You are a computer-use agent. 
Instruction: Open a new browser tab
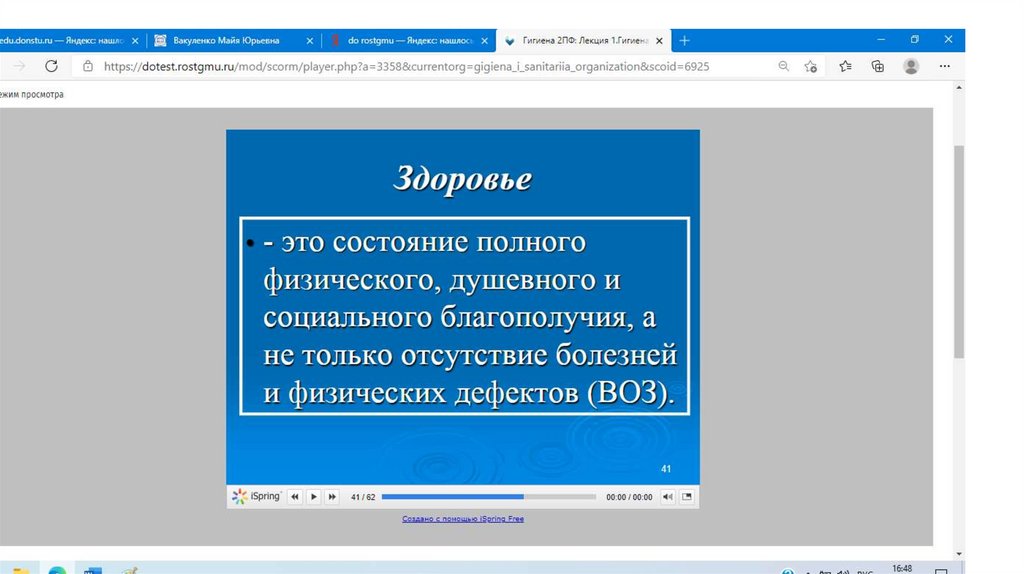tap(685, 40)
